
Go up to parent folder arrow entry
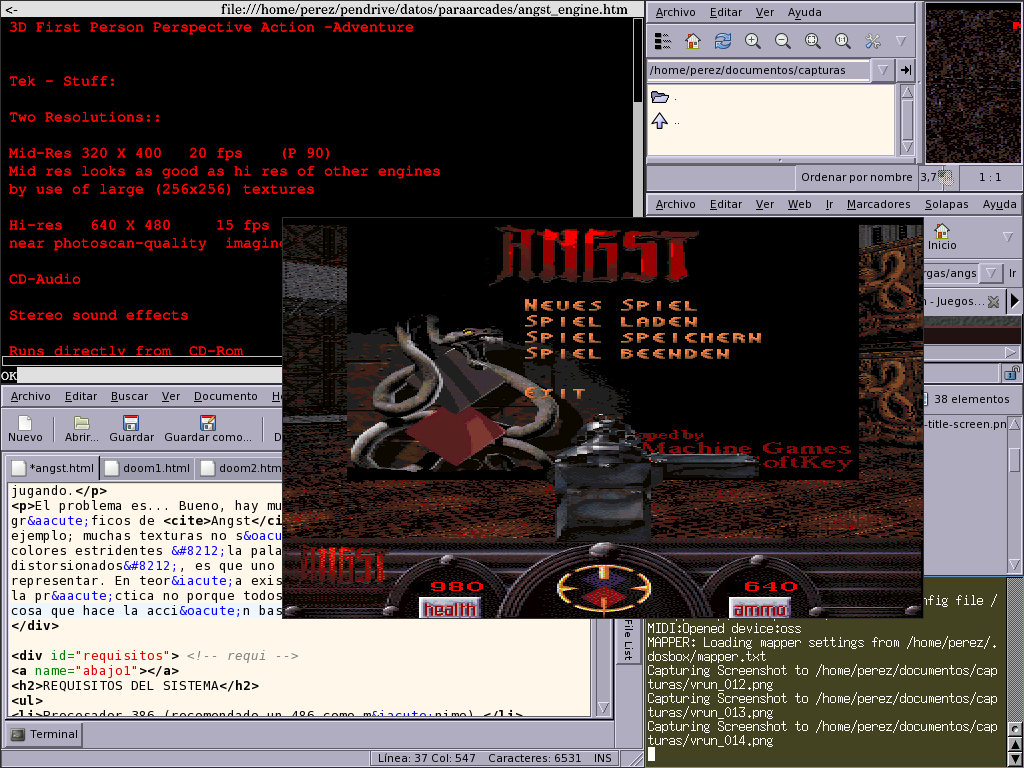pyautogui.click(x=660, y=121)
